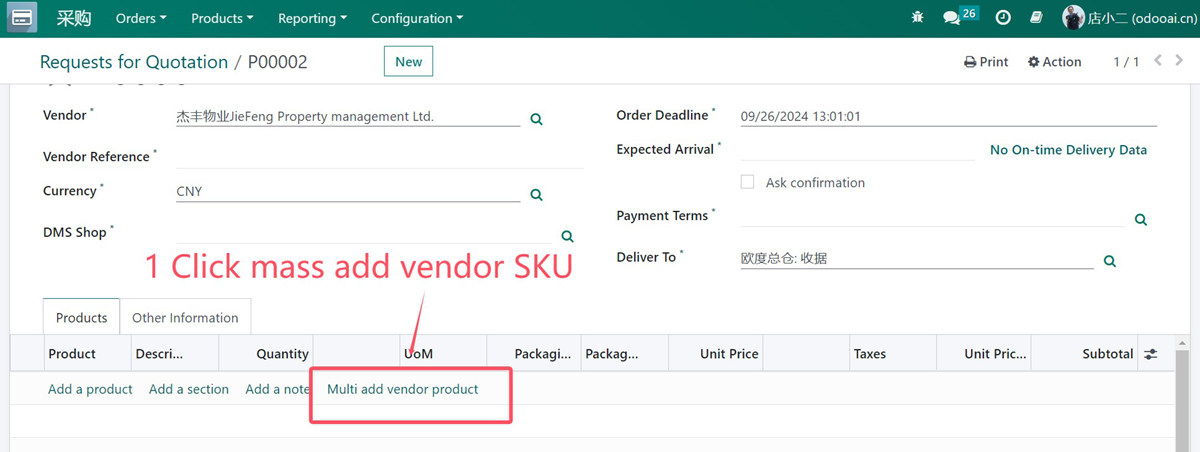Click the documentation book icon
Viewport: 1200px width, 452px height.
(1036, 18)
